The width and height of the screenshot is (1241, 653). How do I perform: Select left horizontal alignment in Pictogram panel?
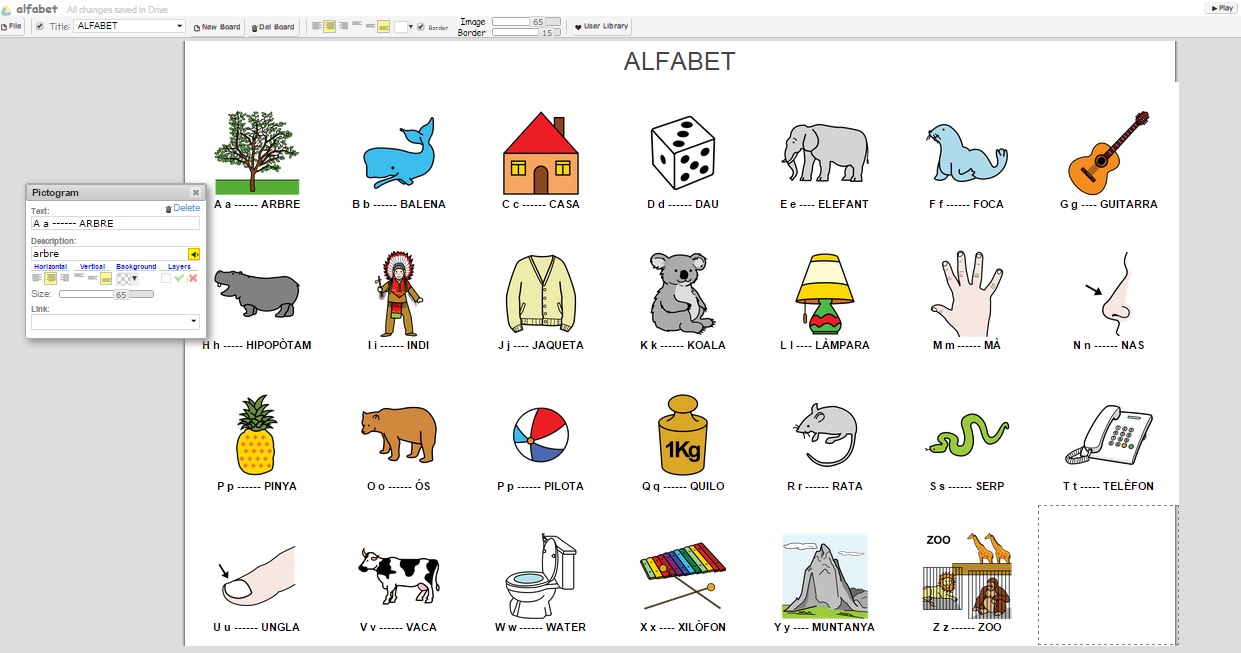coord(38,278)
